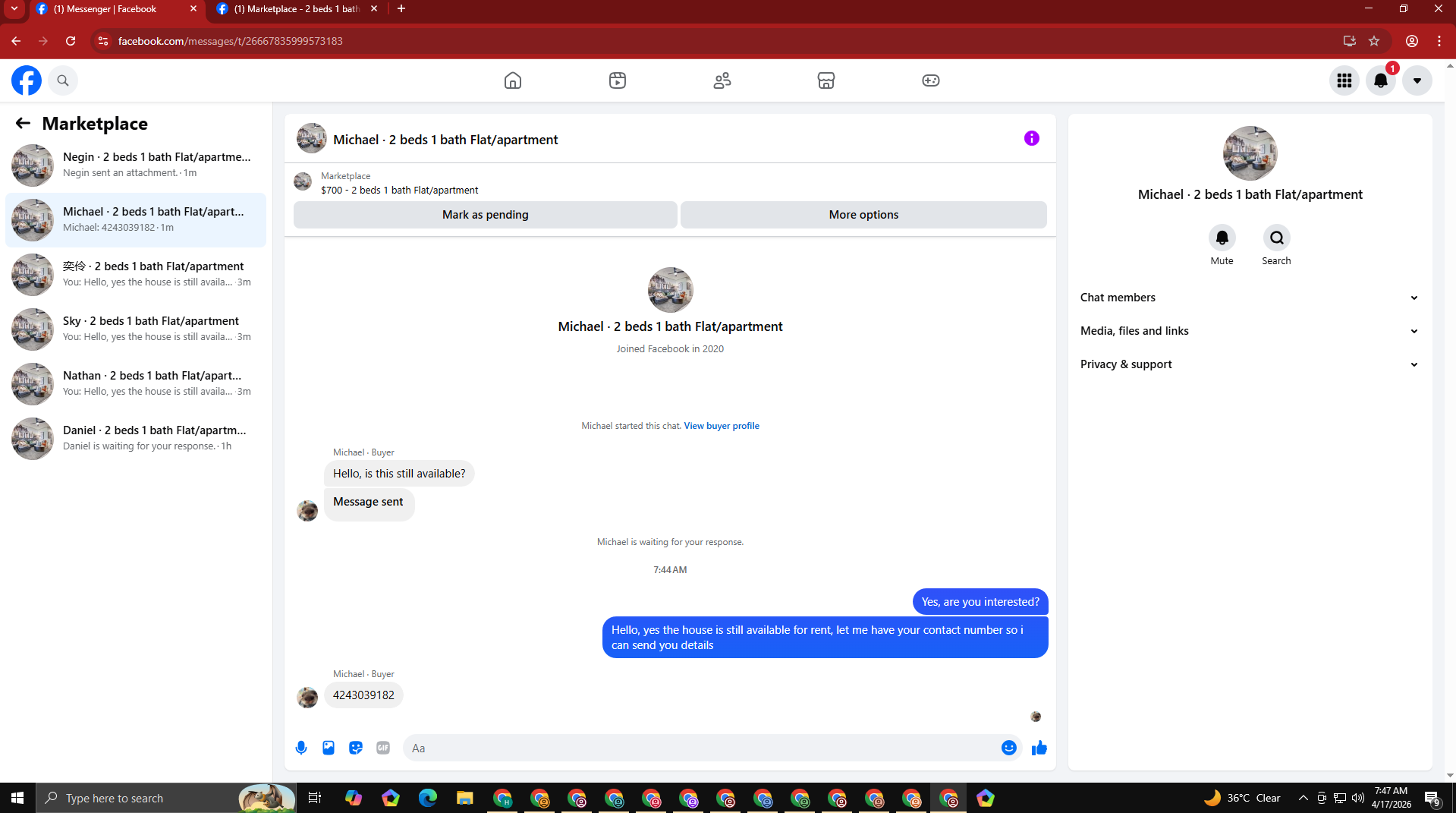Open the notifications bell in the top bar

(1381, 80)
